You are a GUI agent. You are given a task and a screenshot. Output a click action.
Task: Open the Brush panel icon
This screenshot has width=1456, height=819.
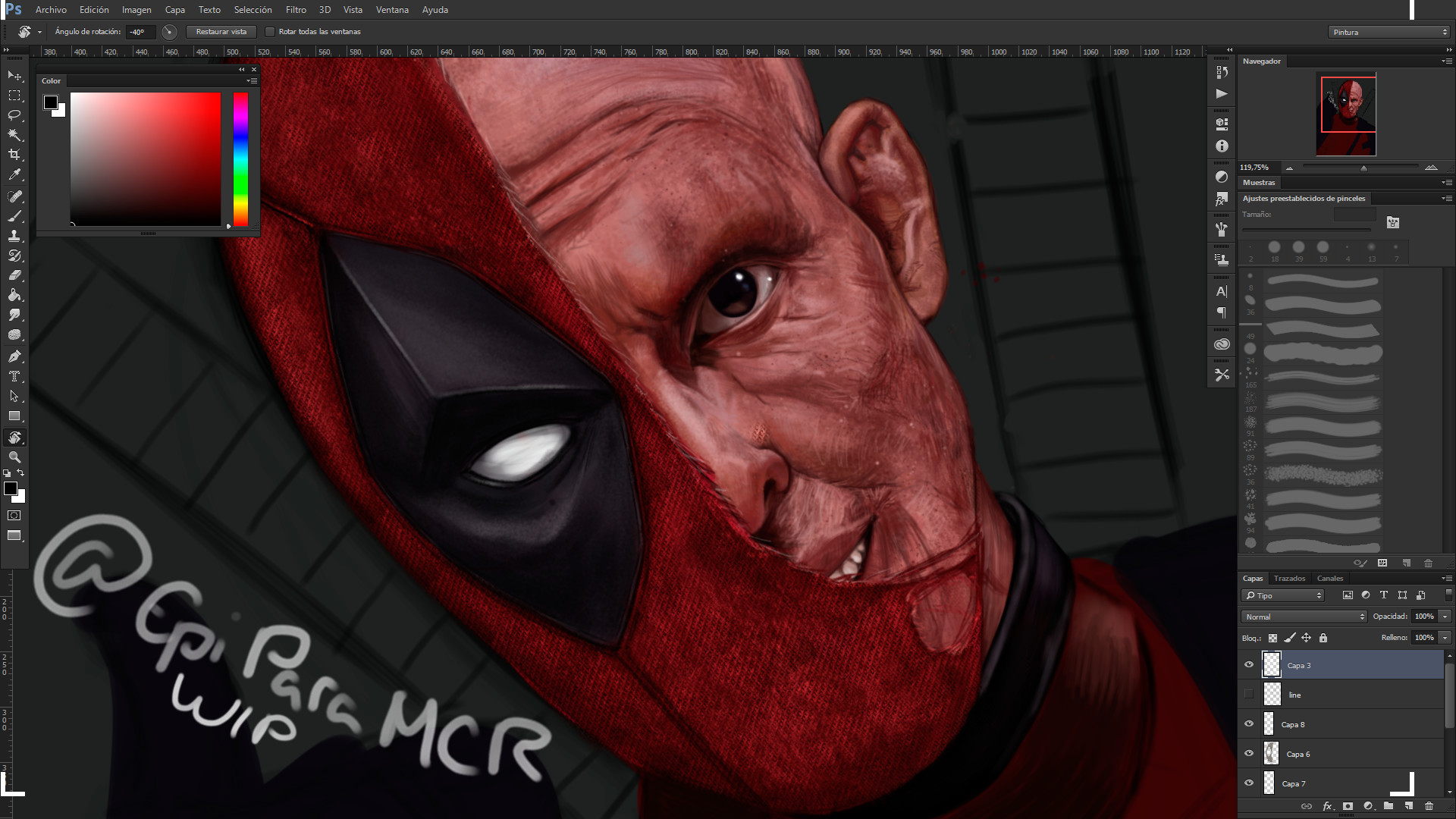[1222, 229]
